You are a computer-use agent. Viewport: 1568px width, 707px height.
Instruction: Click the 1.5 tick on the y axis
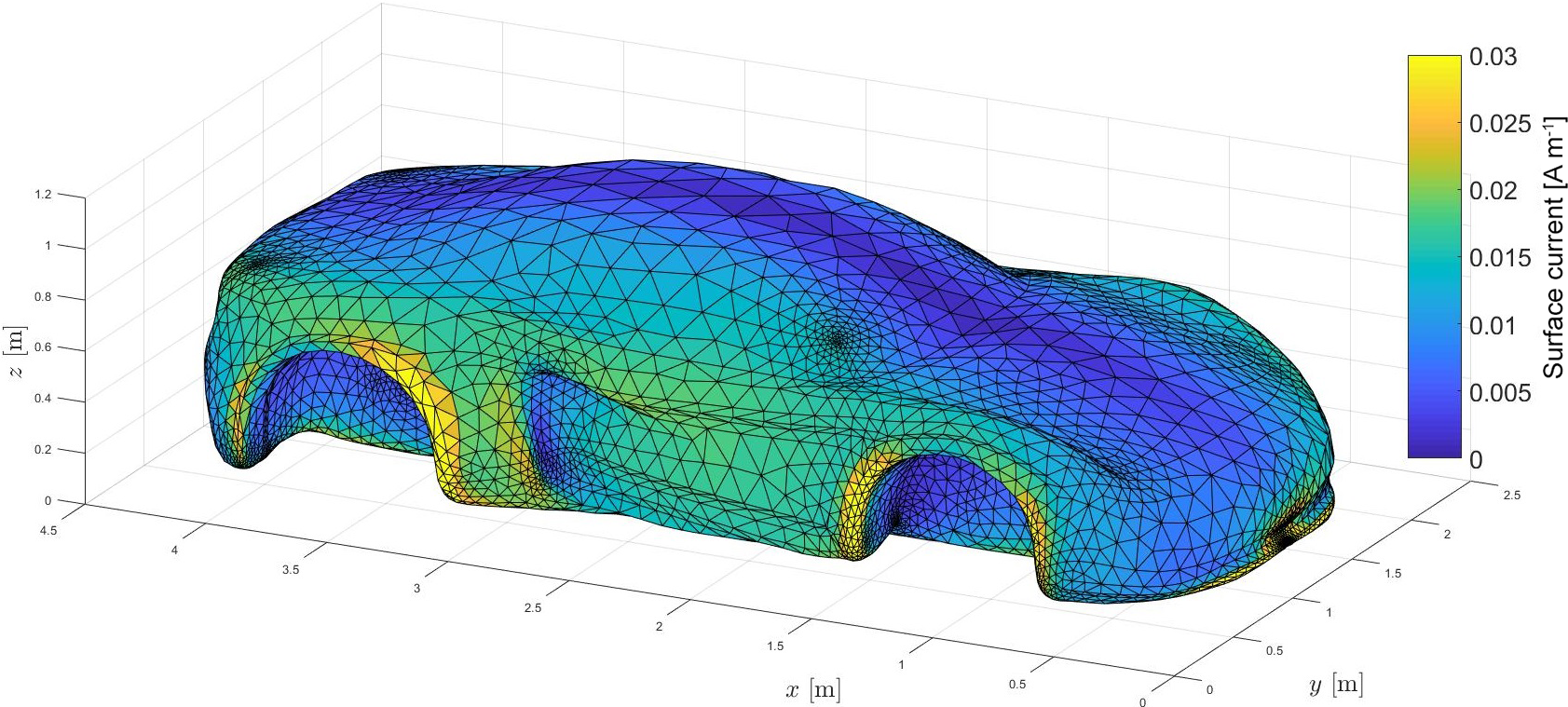coord(1392,573)
